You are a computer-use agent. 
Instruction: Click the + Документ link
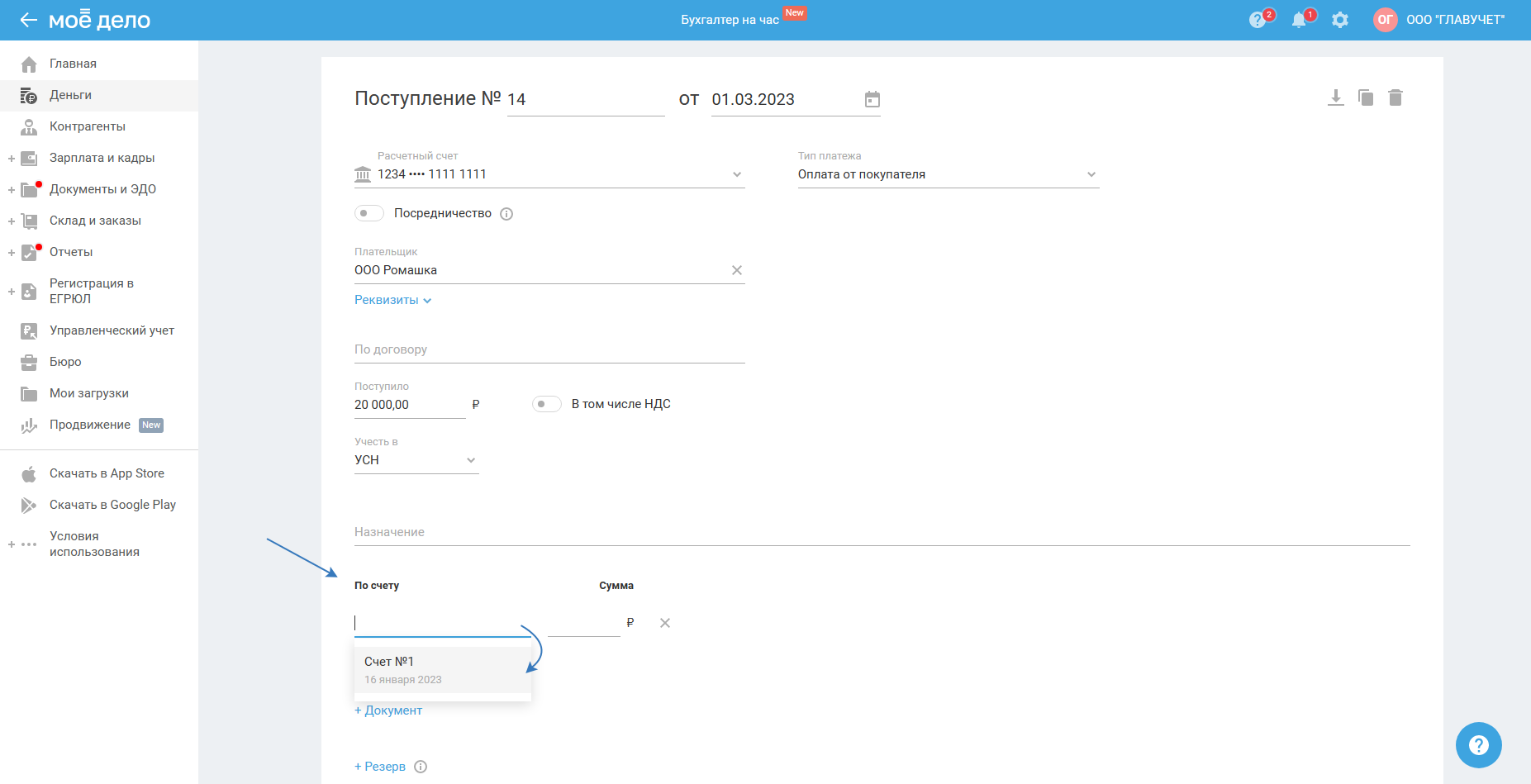388,710
